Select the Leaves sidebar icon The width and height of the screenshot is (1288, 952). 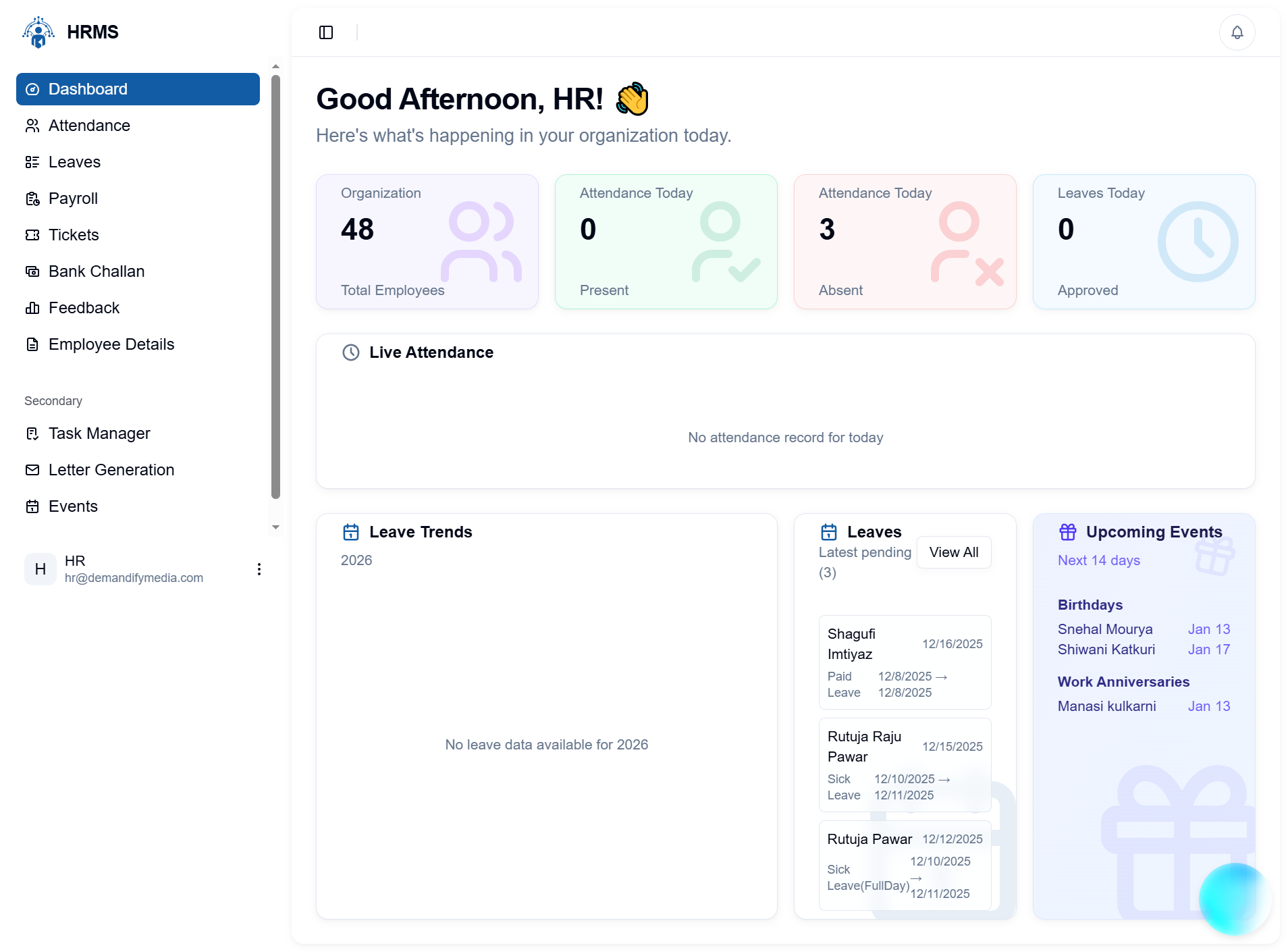point(32,162)
